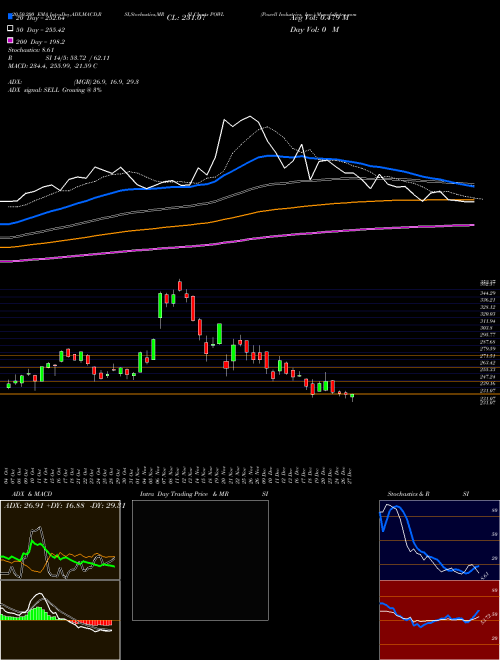Click the 344.29 price axis label
500x660 pixels.
coord(488,293)
